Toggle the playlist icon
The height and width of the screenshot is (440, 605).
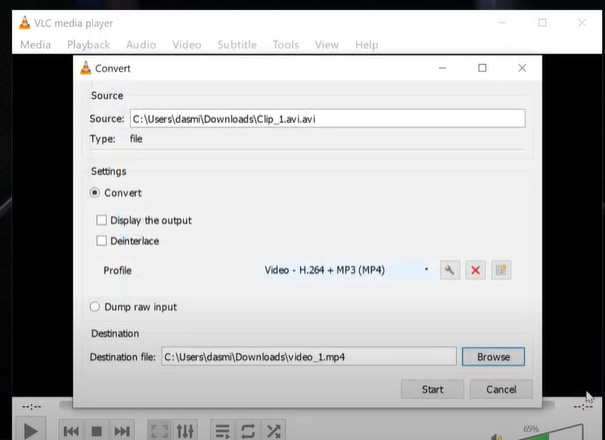pos(223,431)
